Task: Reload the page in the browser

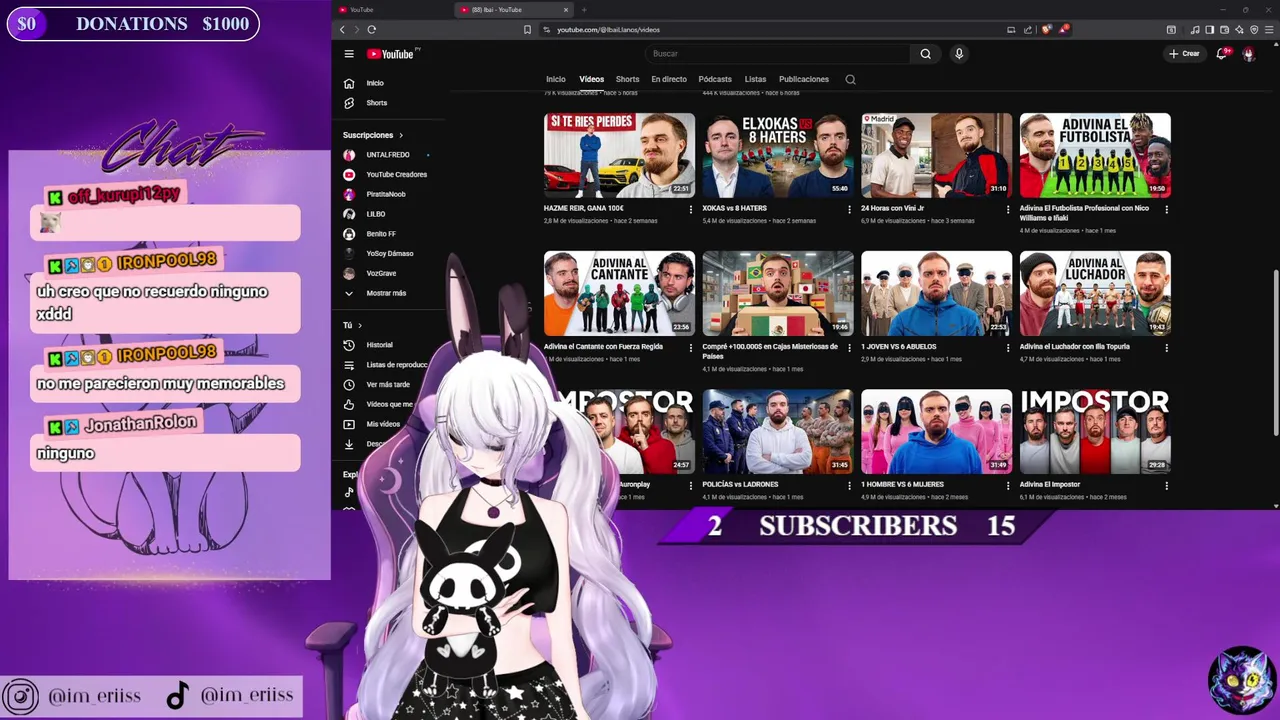Action: click(x=370, y=30)
